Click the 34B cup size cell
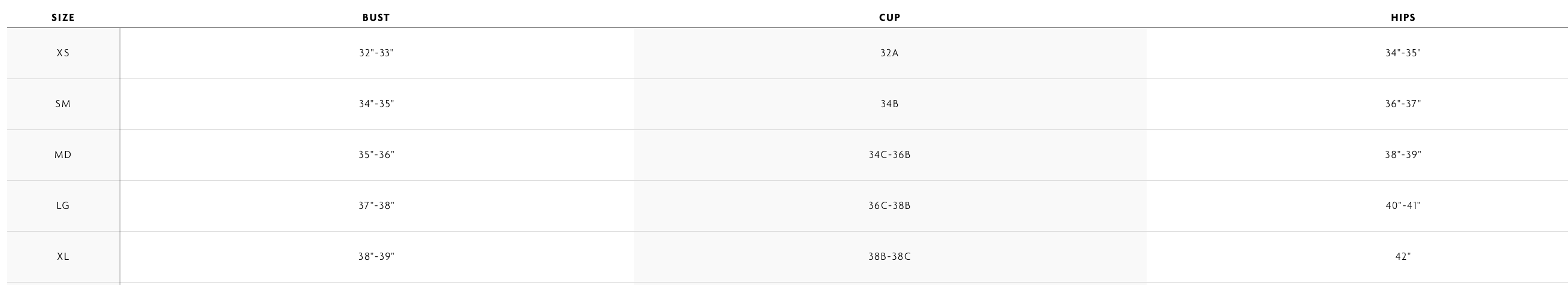 (889, 104)
